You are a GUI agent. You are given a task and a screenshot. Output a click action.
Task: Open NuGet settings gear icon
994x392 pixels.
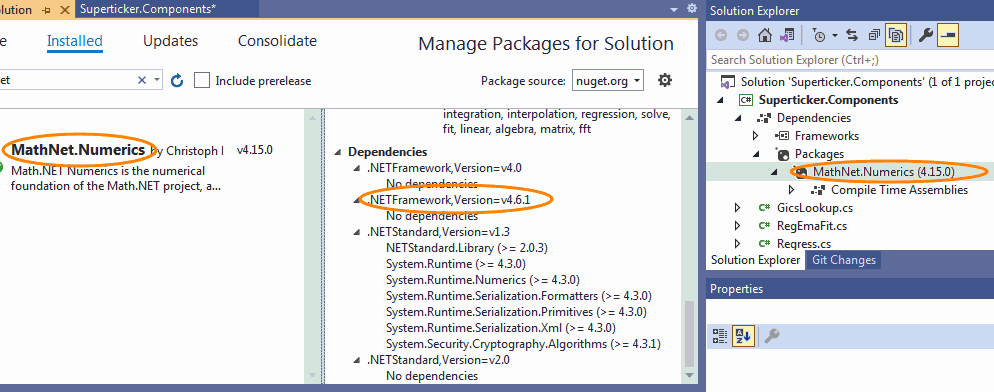[x=664, y=81]
